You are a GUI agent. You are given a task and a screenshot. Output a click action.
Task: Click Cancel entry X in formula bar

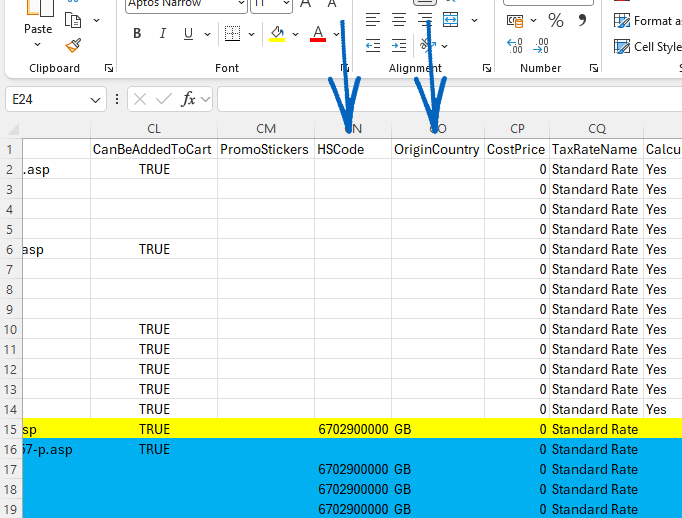tap(140, 100)
